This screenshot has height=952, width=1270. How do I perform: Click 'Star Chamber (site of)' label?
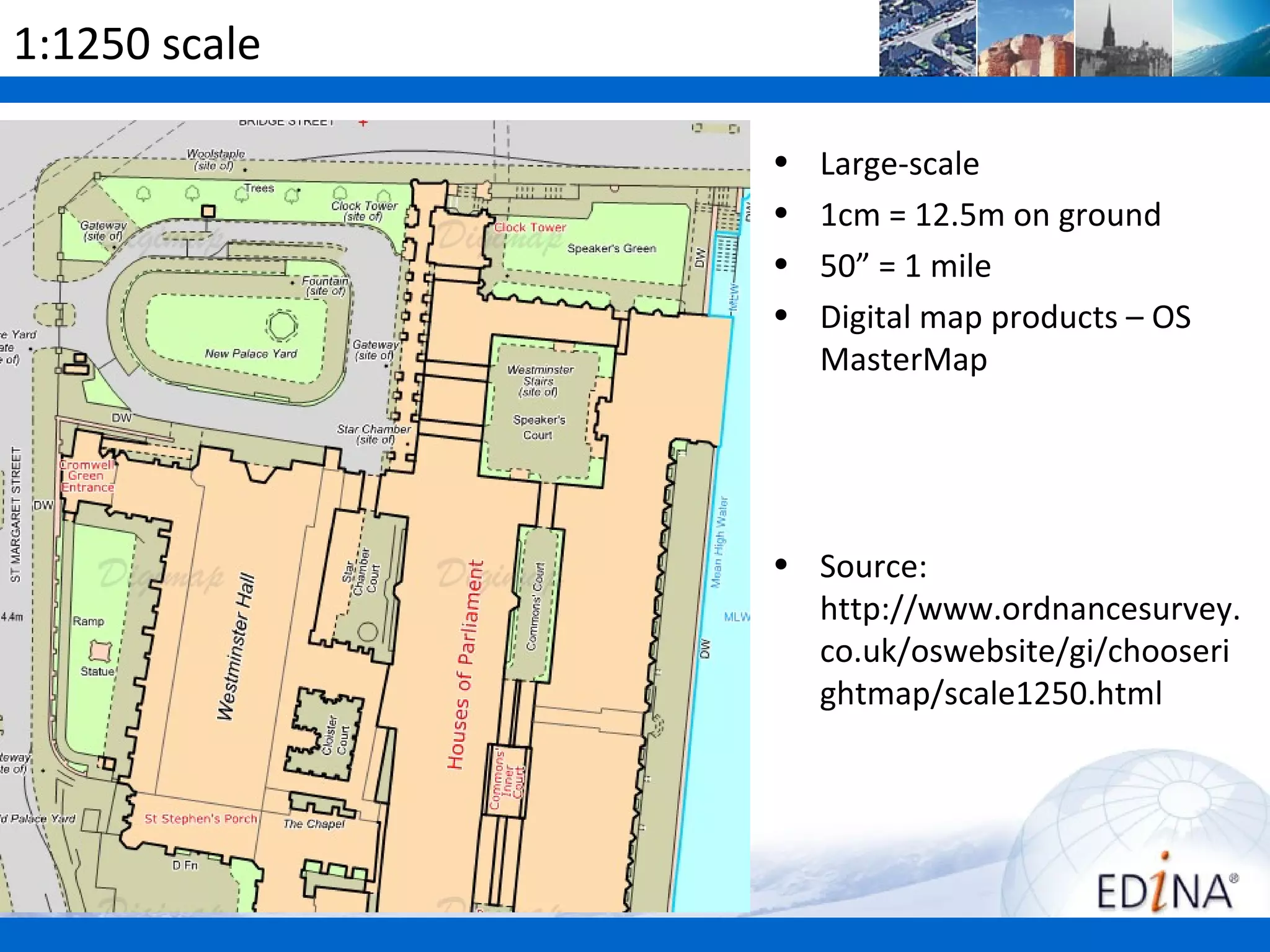pyautogui.click(x=374, y=434)
